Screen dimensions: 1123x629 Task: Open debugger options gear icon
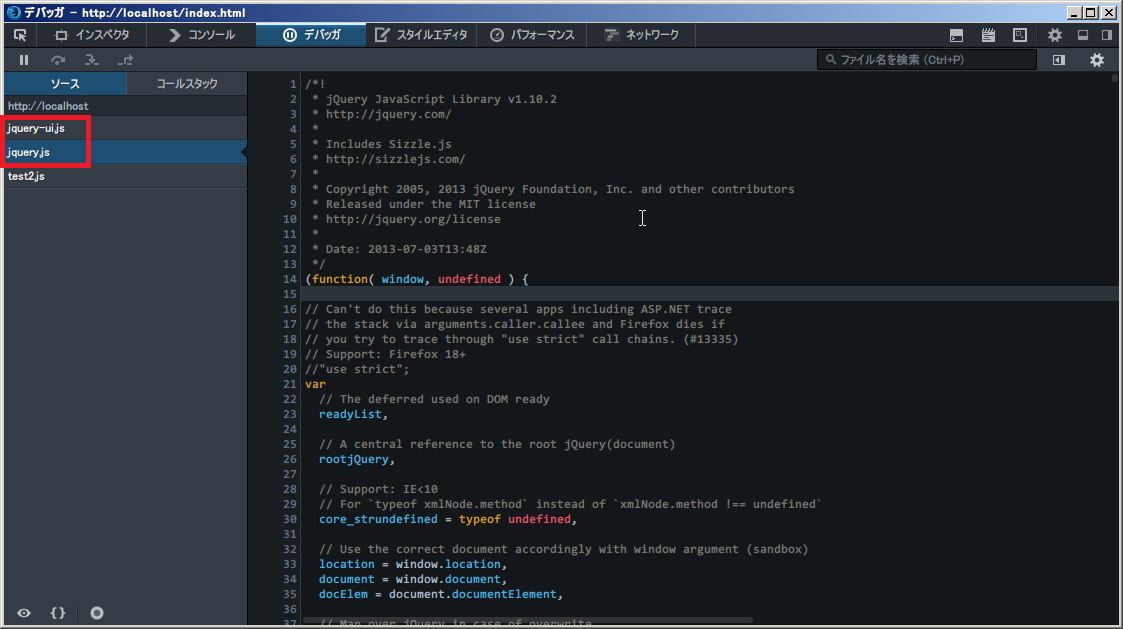1097,60
